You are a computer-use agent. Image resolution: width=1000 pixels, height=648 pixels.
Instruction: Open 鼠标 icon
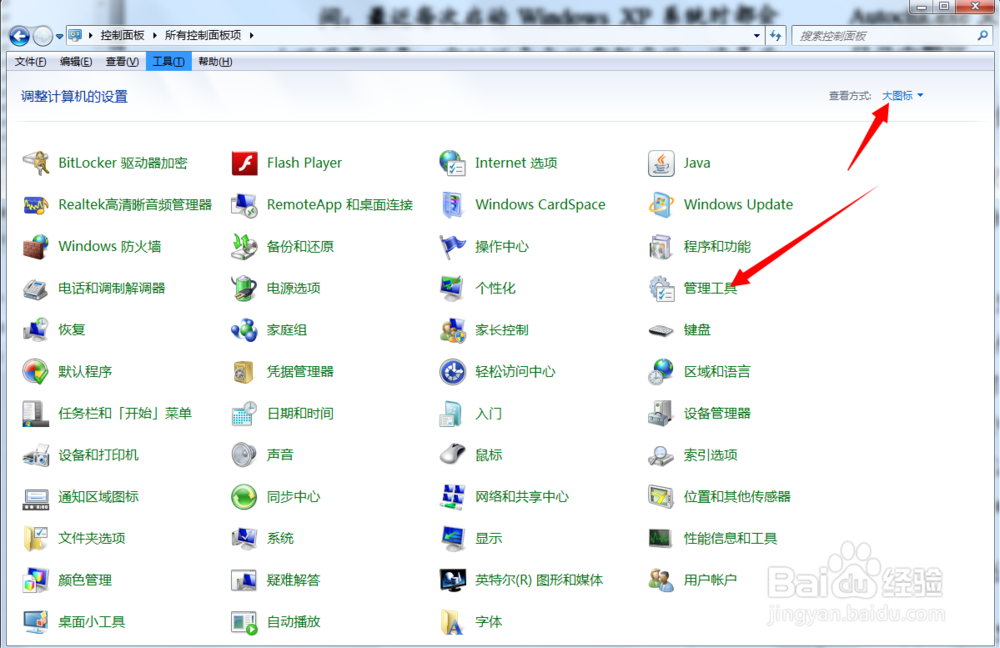pos(453,455)
